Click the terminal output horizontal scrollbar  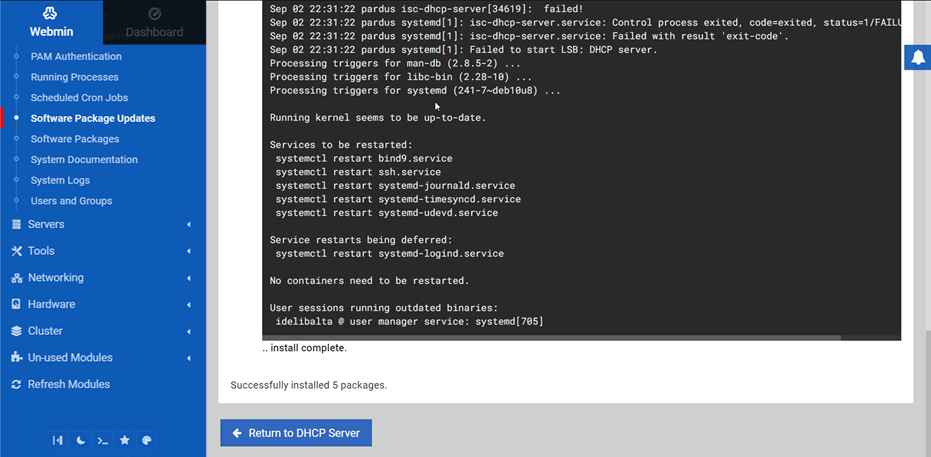550,337
